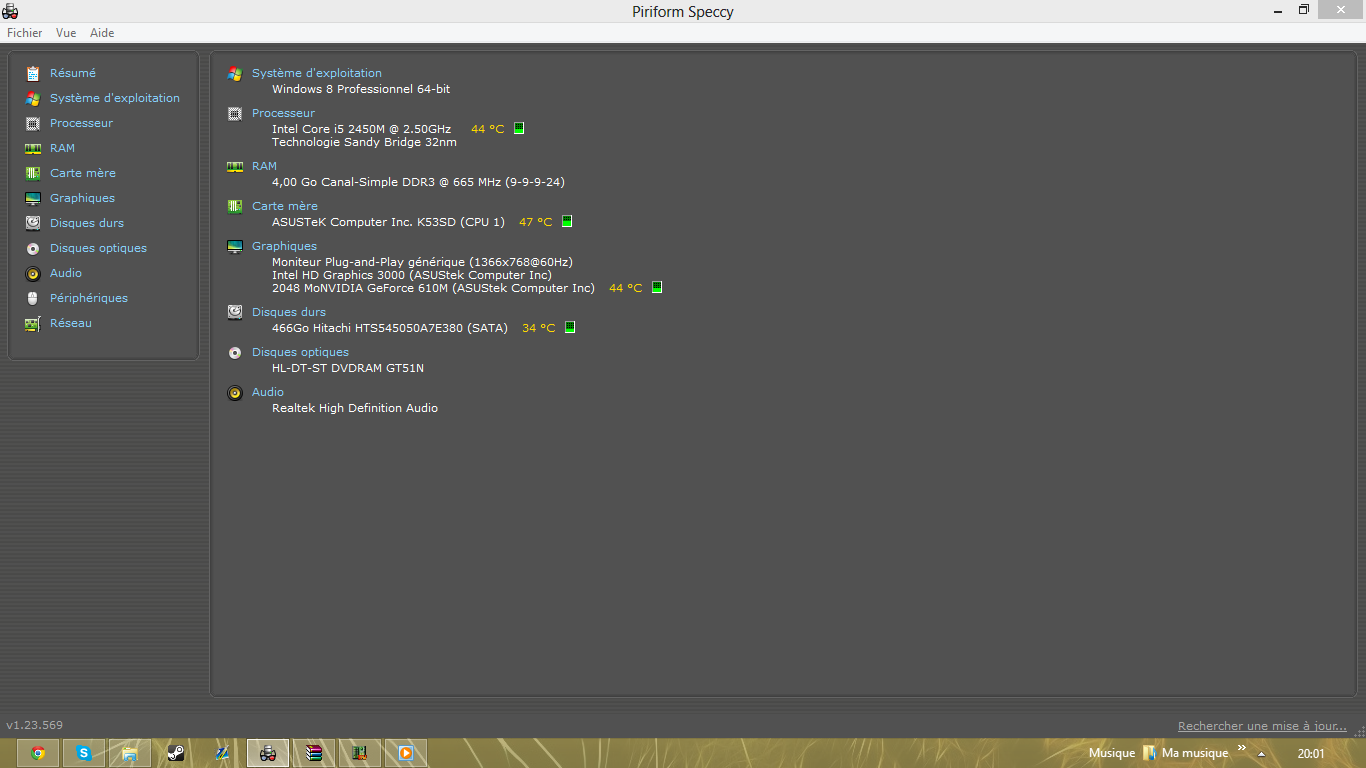The height and width of the screenshot is (768, 1366).
Task: Click the Technologie Sandy Bridge 32nm line
Action: 364,142
